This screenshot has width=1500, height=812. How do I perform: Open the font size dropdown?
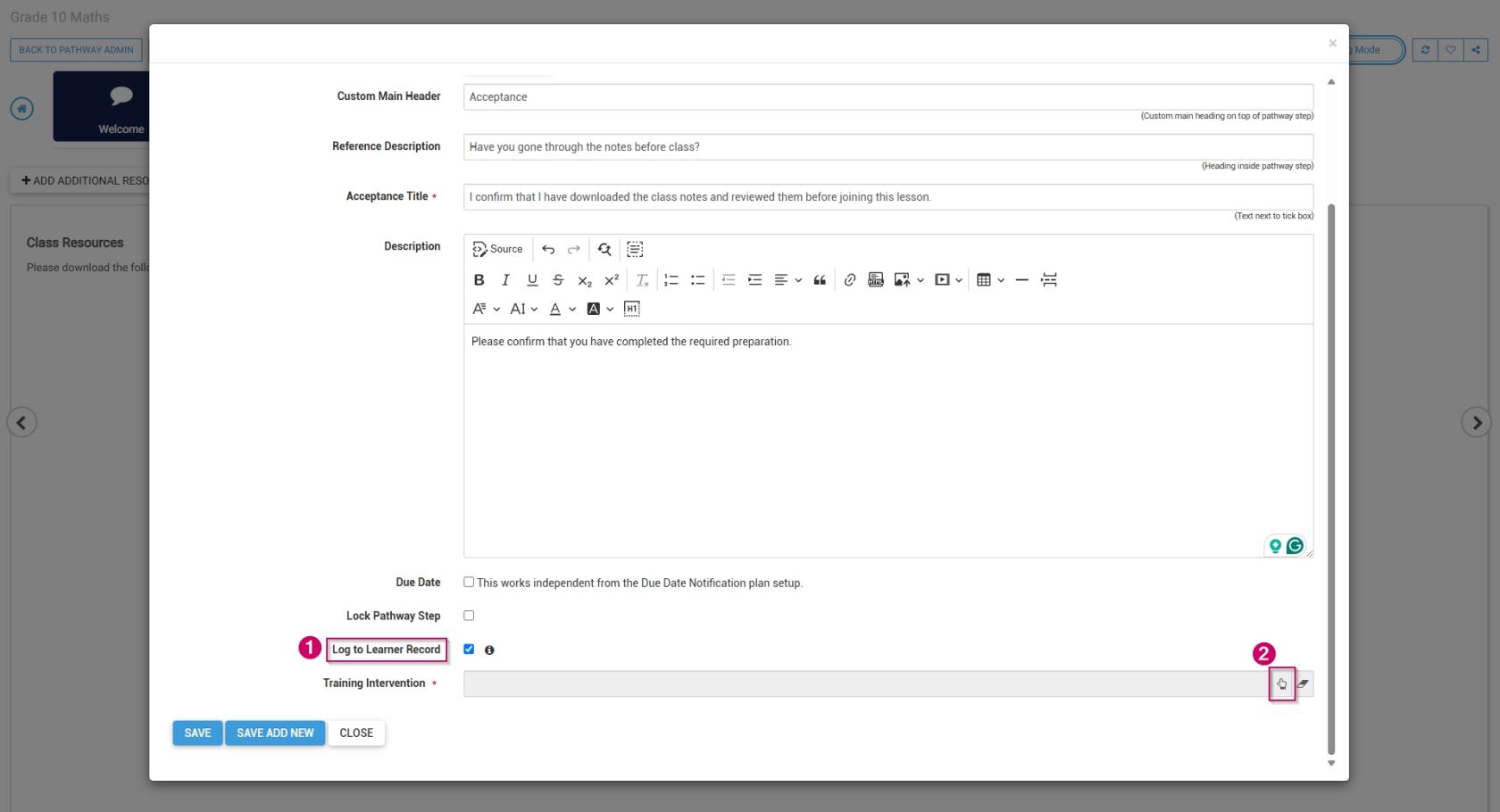coord(524,309)
